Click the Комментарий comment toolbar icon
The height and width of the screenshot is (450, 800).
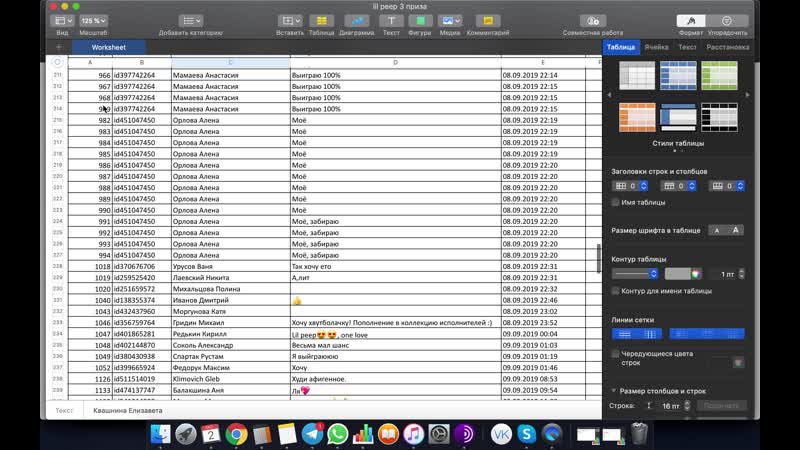(x=488, y=21)
